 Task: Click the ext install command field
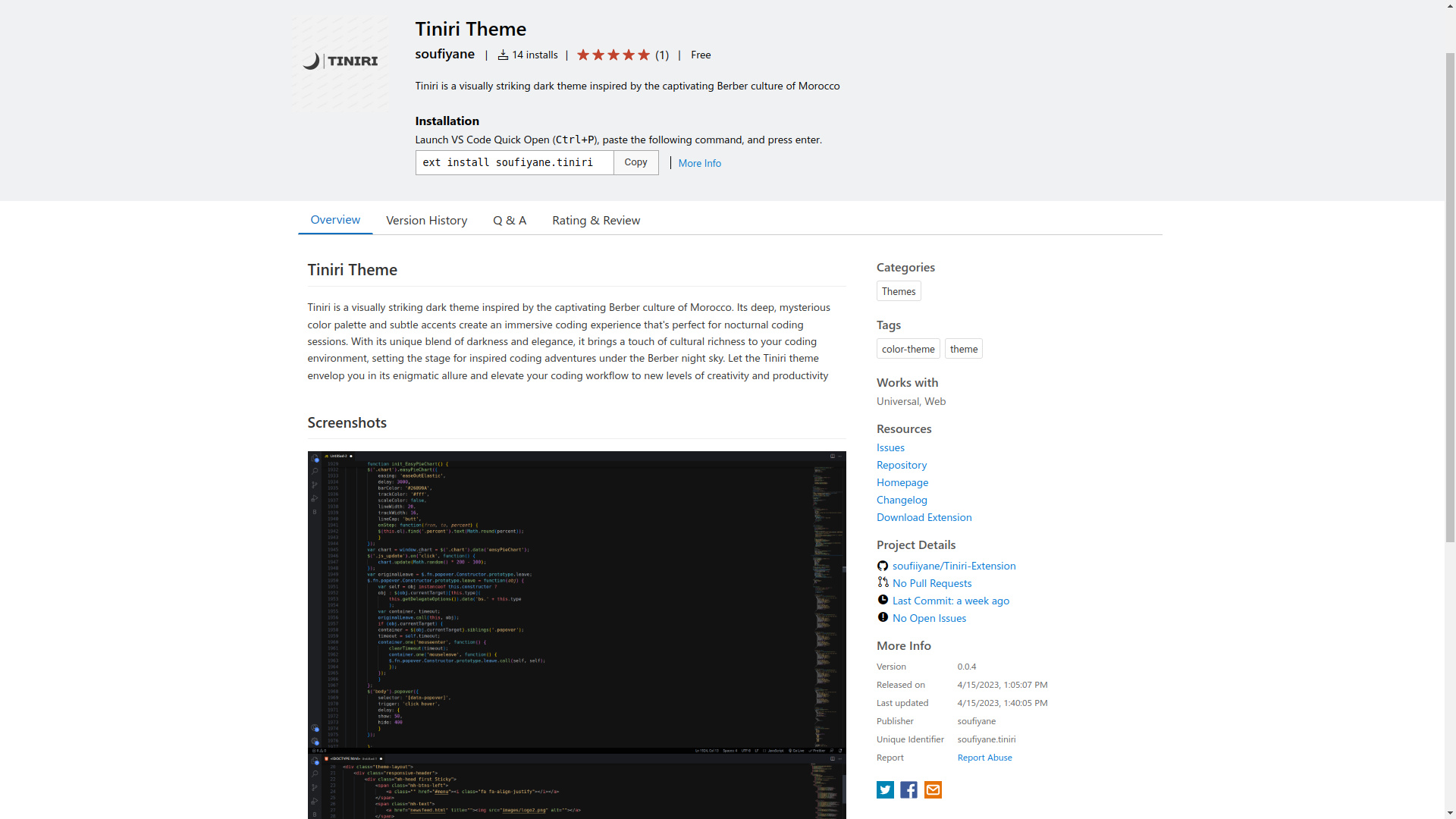514,162
